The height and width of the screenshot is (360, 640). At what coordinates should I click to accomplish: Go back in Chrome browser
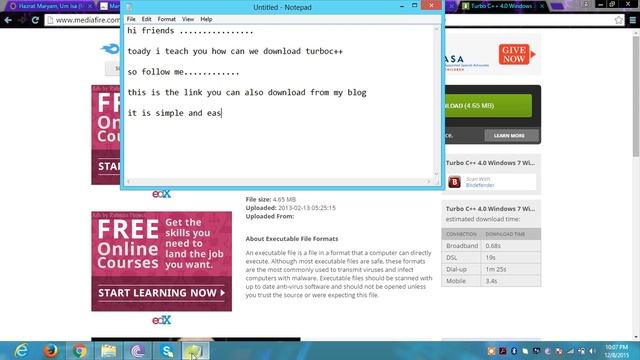pyautogui.click(x=8, y=20)
